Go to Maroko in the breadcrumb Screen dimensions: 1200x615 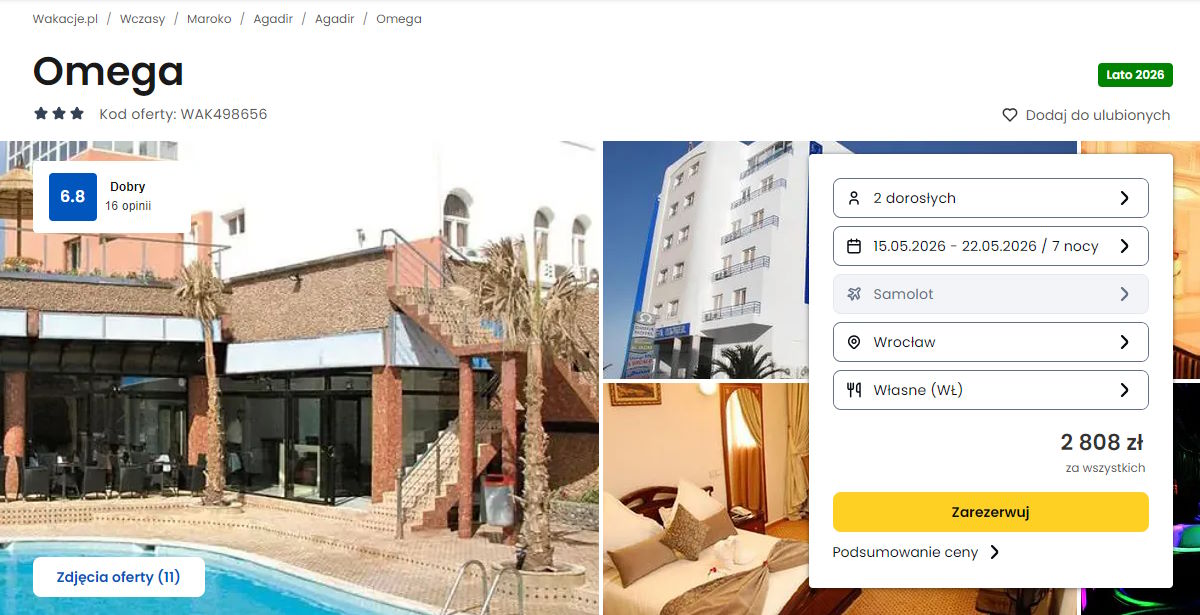pyautogui.click(x=208, y=19)
